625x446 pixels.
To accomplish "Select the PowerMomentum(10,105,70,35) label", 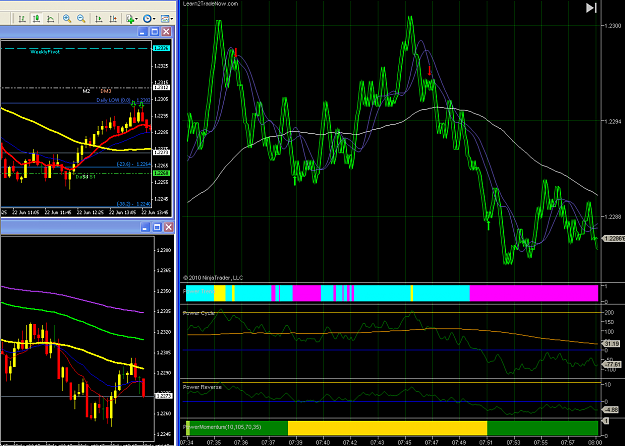I will 222,427.
